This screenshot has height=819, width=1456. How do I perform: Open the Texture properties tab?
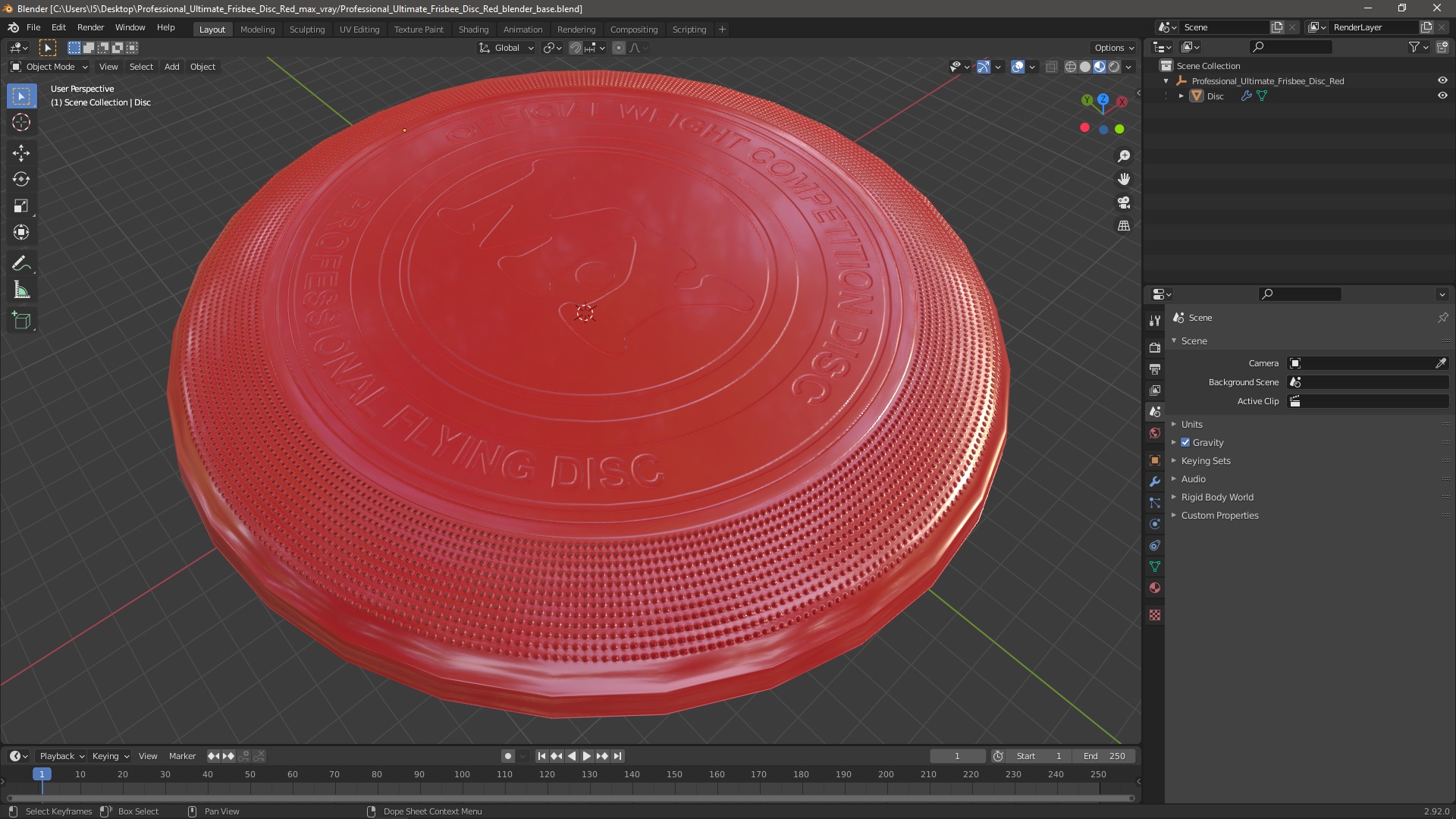point(1155,615)
